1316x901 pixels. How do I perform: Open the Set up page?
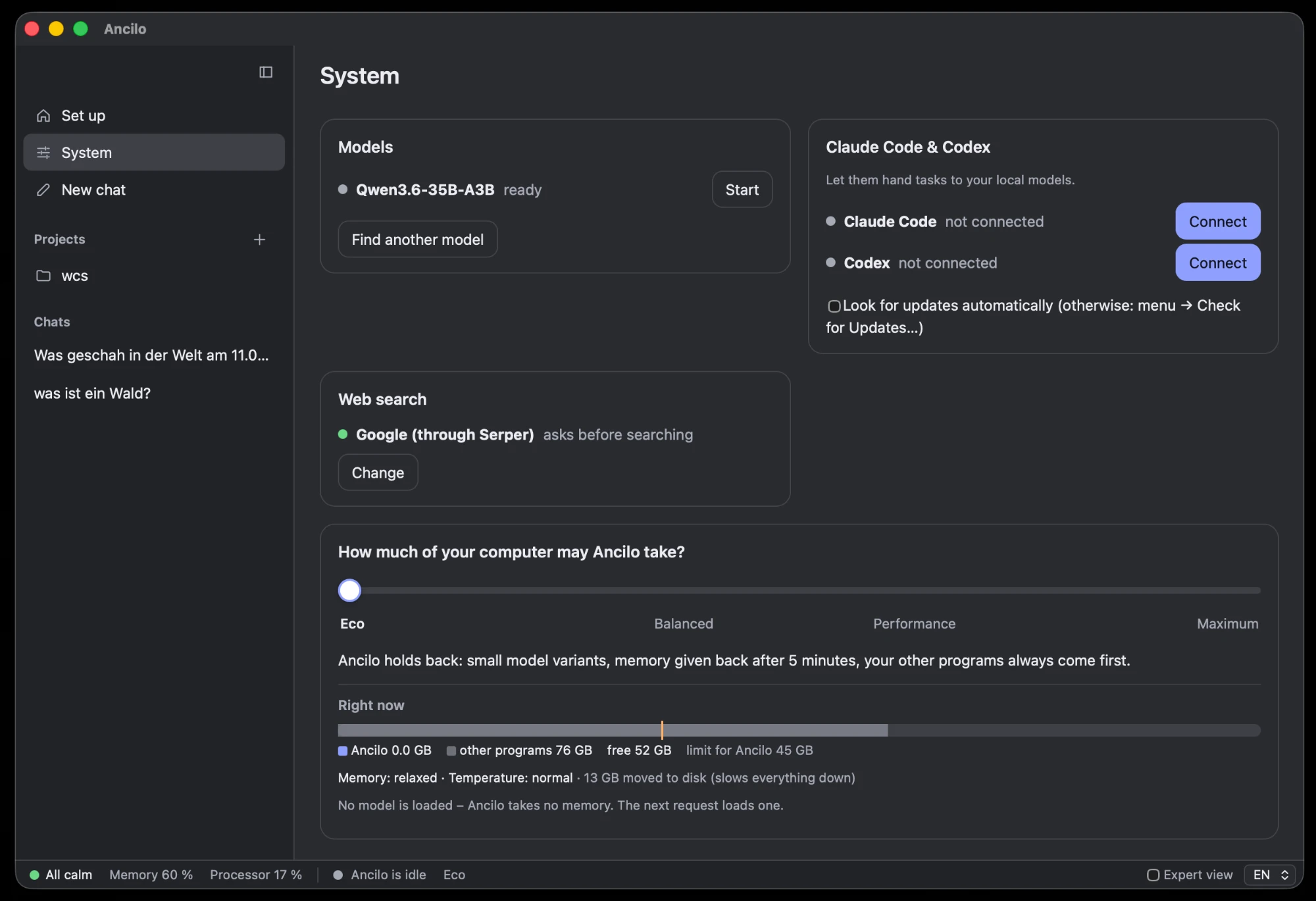(154, 116)
